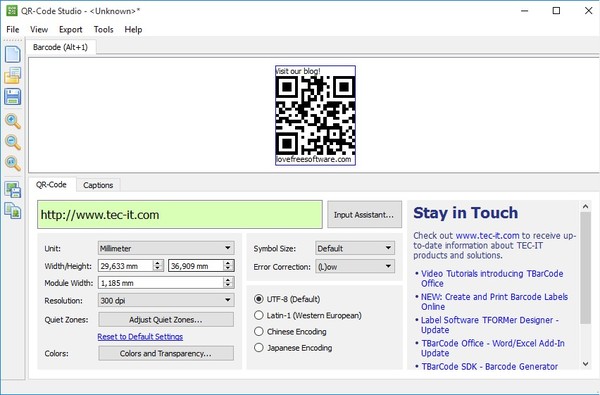
Task: Zoom in with the plus magnifier icon
Action: click(13, 121)
